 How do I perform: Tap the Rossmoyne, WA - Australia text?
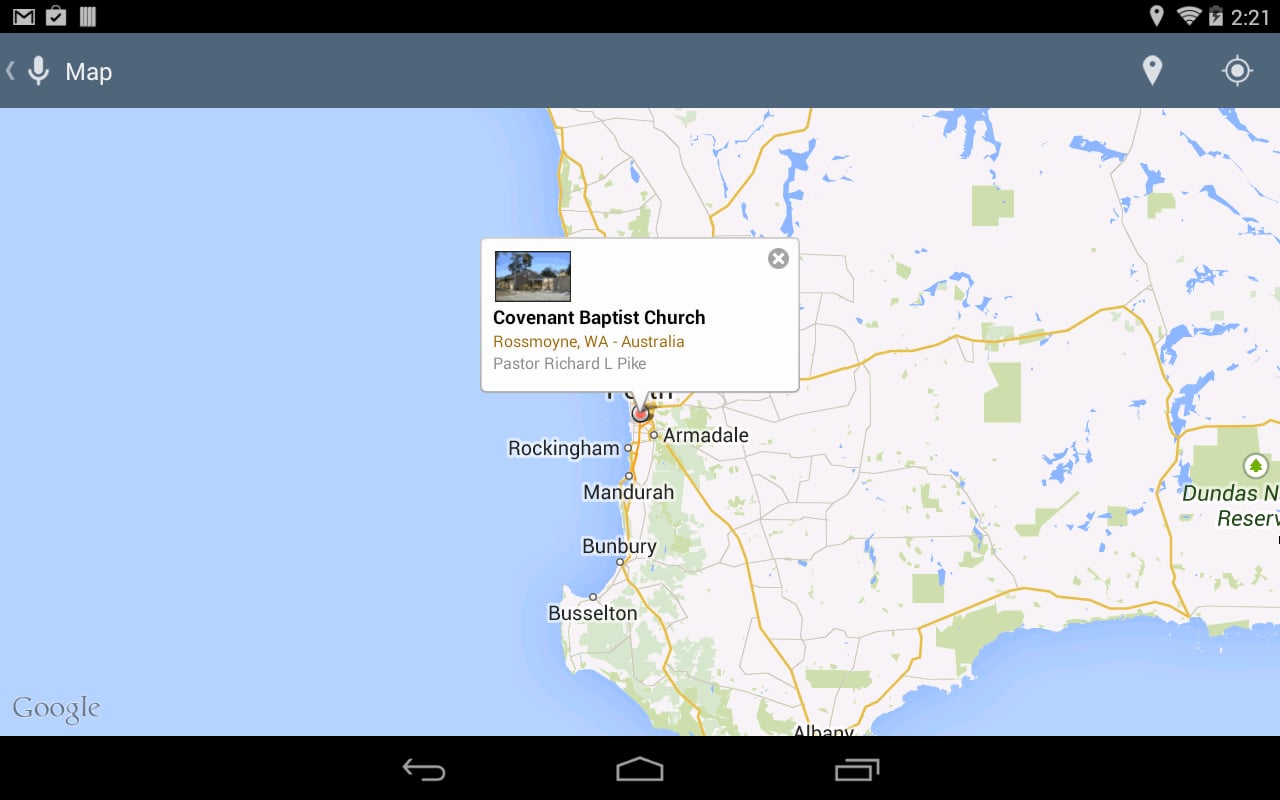[x=589, y=341]
